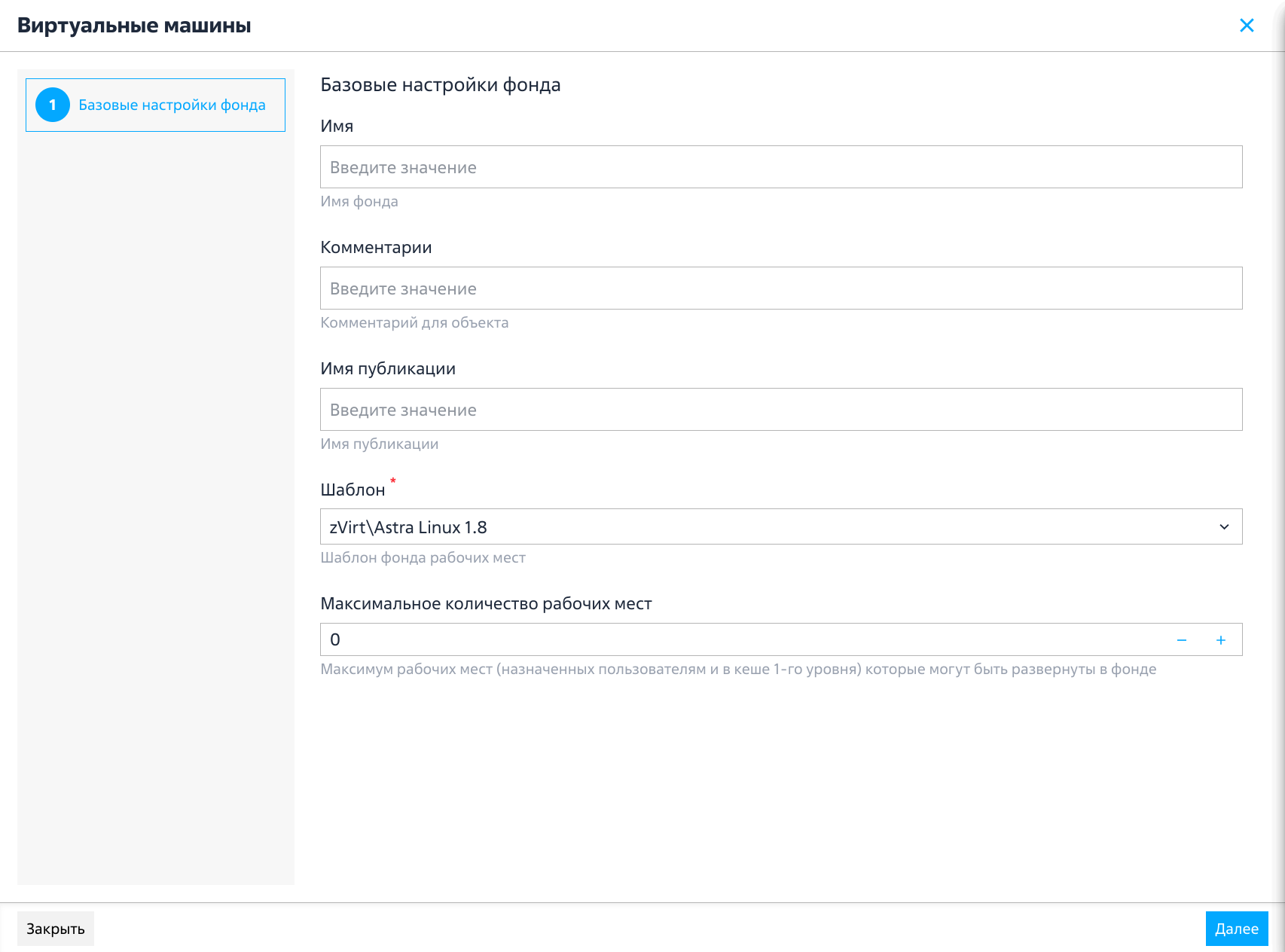Click the hint Комментарий для объекта
1285x952 pixels.
pyautogui.click(x=414, y=323)
